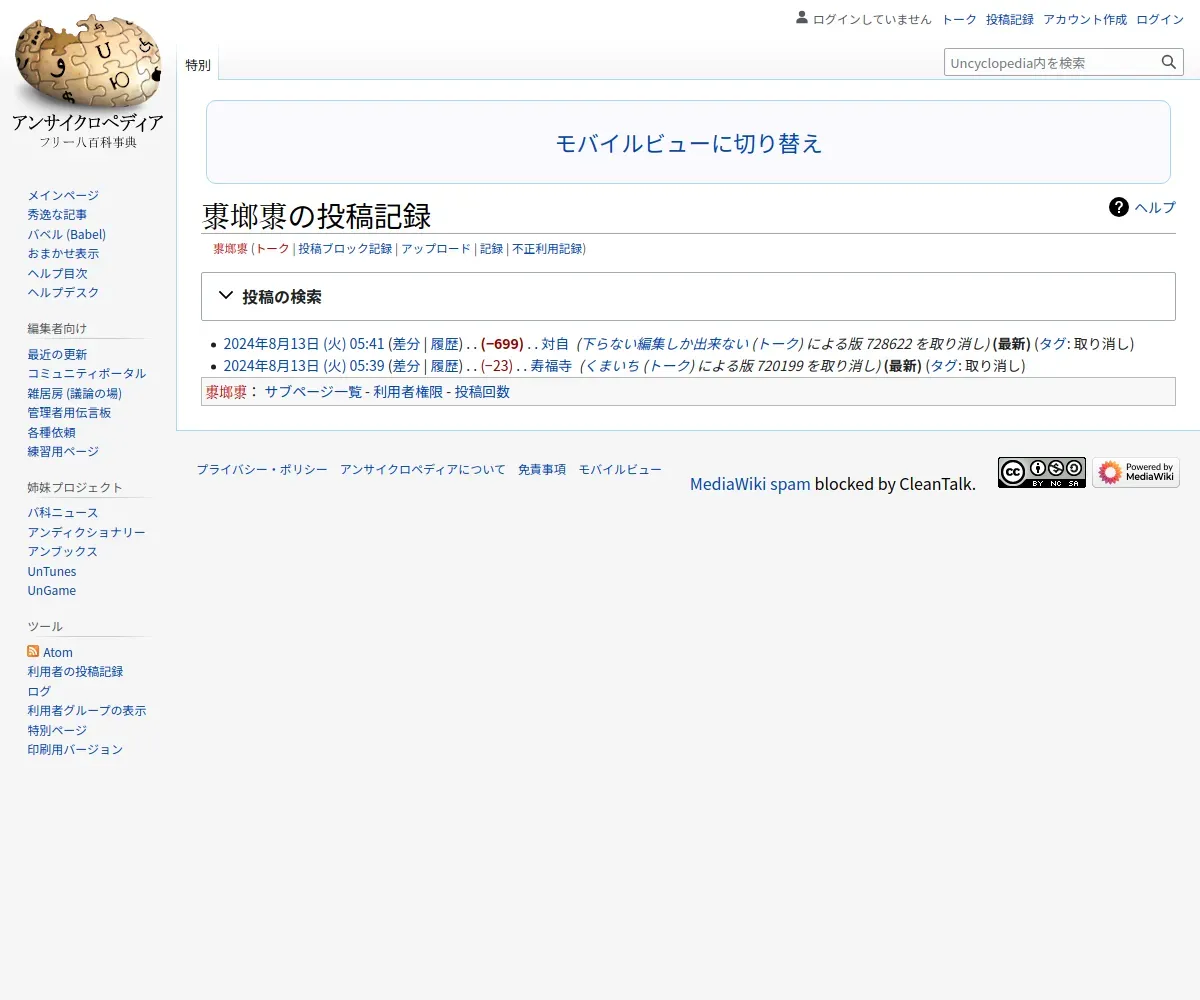
Task: Open 利用者の投稿記録 tool link
Action: click(75, 671)
